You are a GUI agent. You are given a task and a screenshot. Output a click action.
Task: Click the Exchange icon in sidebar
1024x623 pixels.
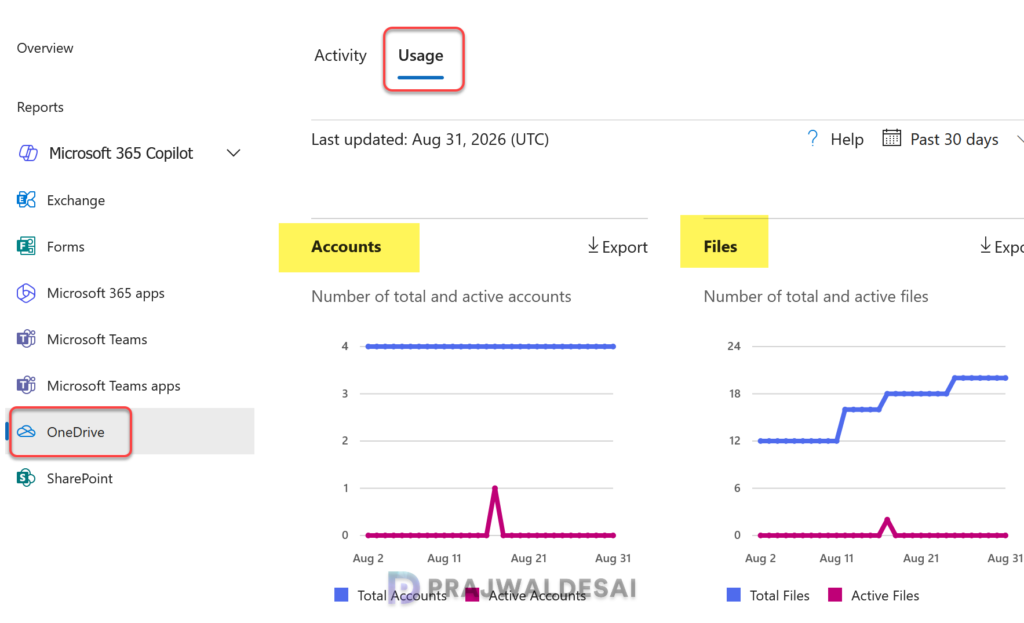coord(26,200)
